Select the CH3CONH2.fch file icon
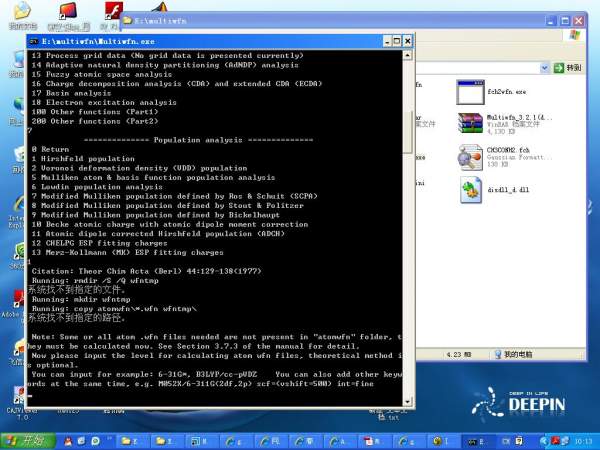Screen dimensions: 600x450 pyautogui.click(x=470, y=157)
